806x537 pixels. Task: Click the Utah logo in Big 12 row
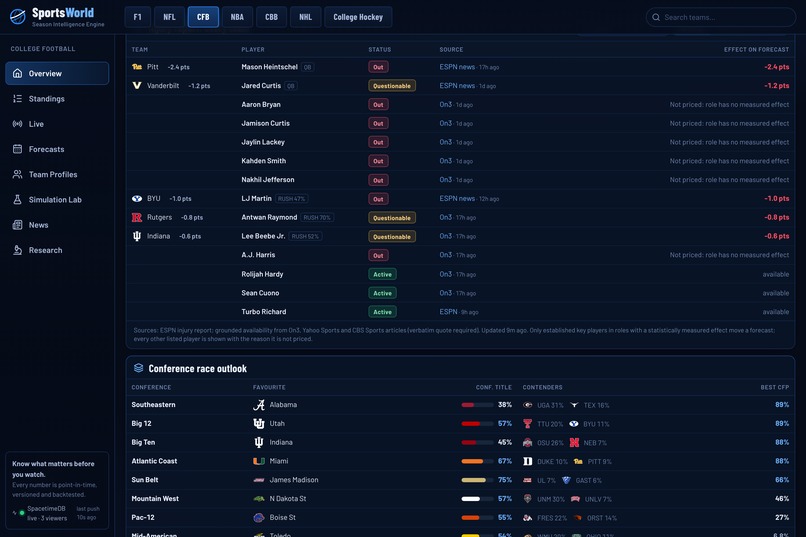click(259, 423)
